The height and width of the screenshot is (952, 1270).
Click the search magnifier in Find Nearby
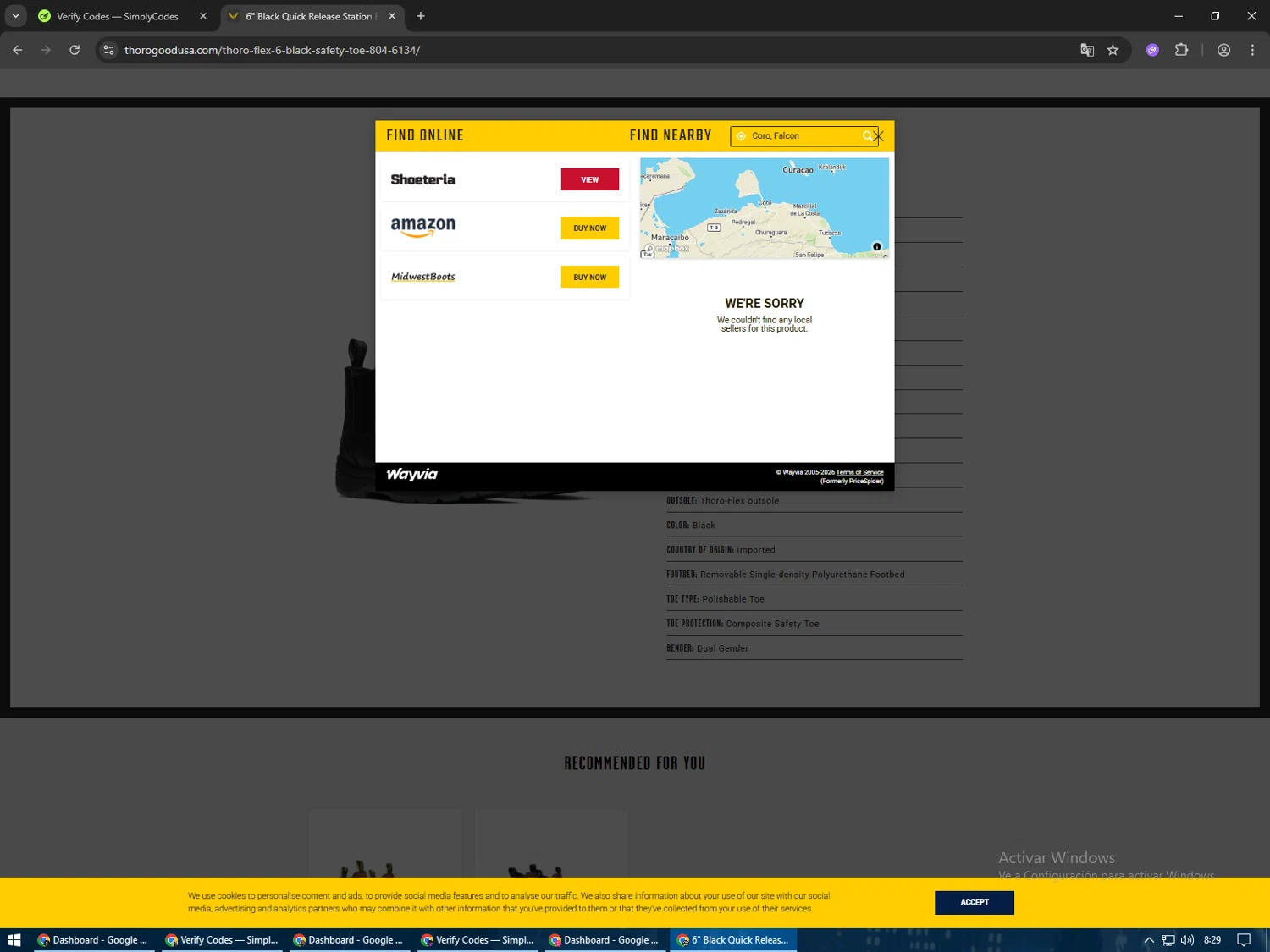tap(867, 136)
